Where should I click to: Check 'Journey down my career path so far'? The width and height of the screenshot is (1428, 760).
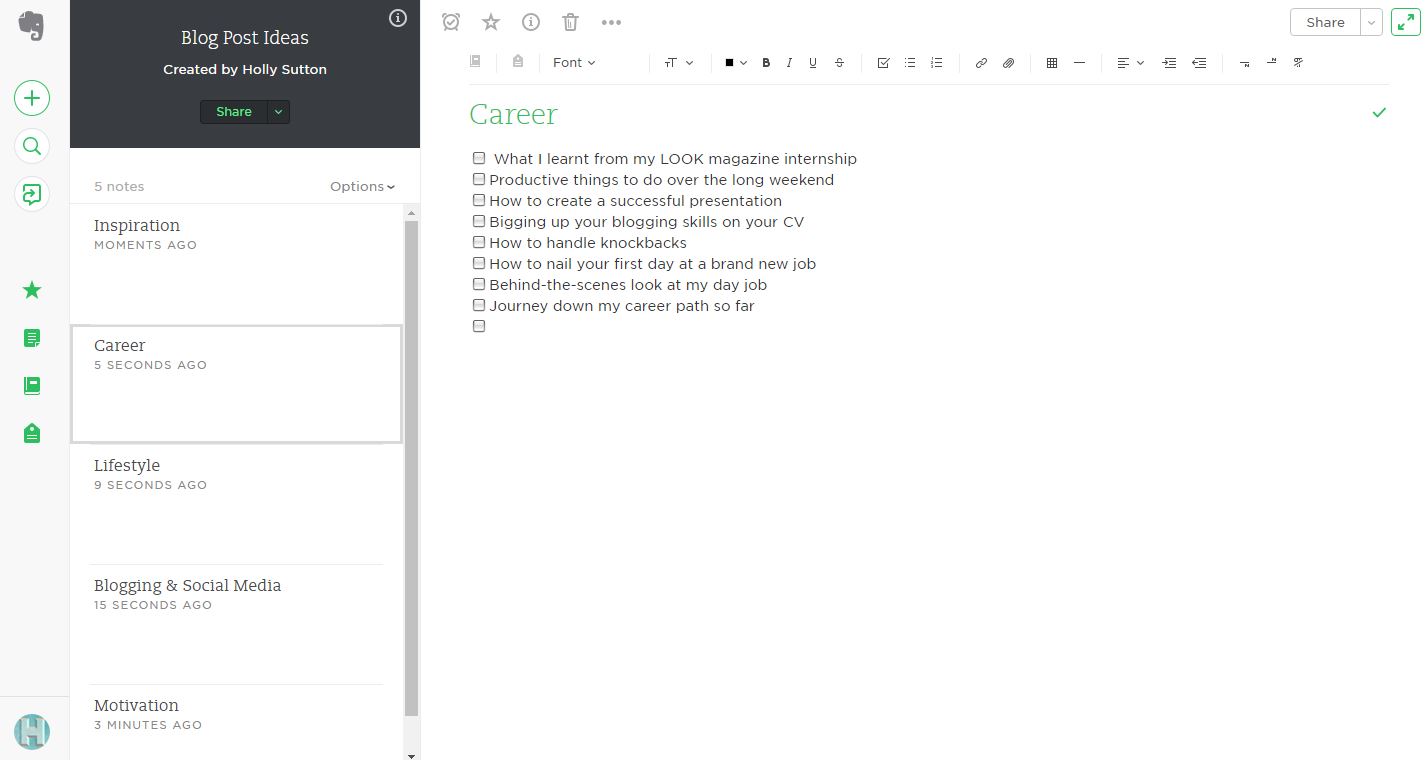479,305
